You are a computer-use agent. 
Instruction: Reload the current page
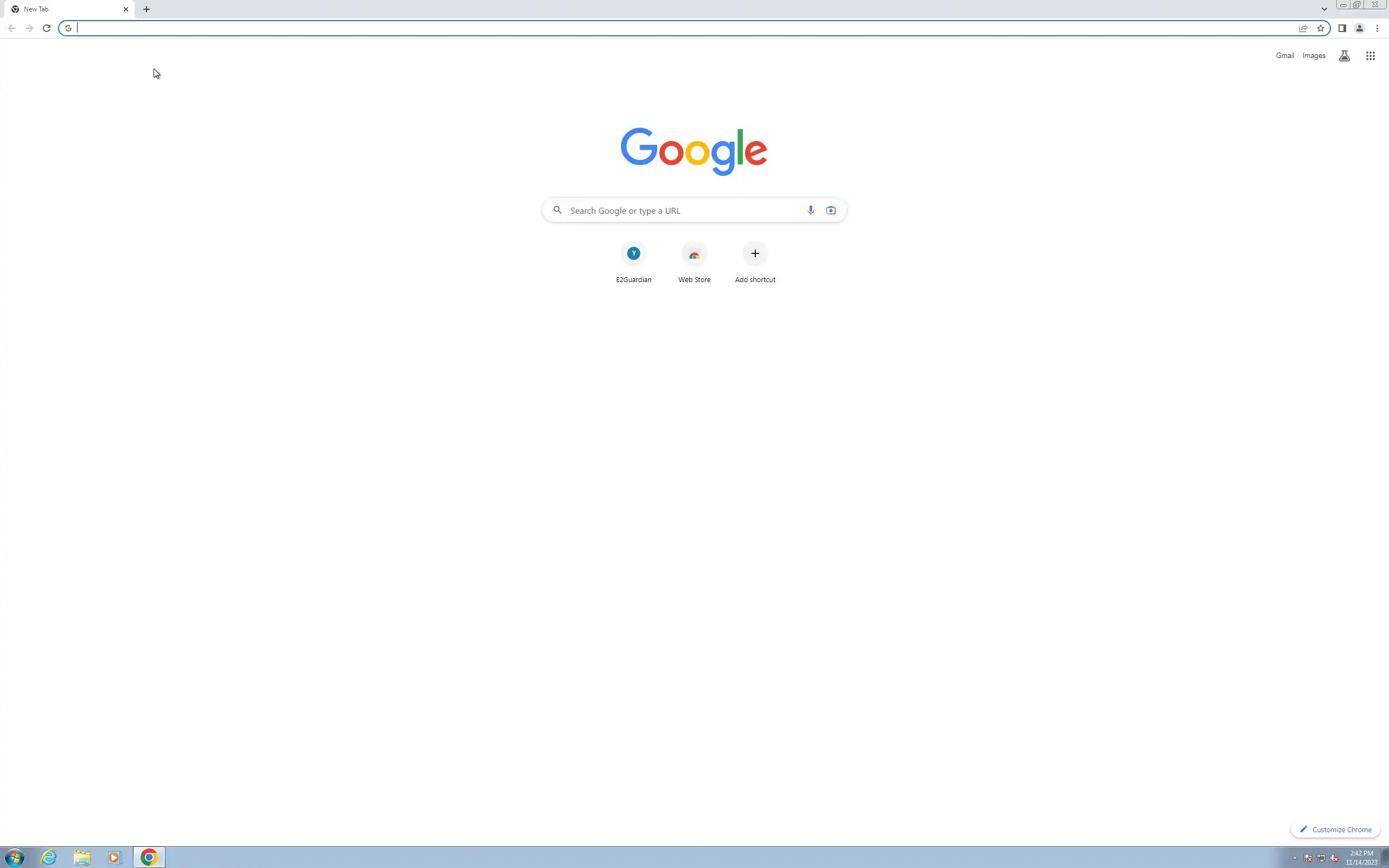47,28
